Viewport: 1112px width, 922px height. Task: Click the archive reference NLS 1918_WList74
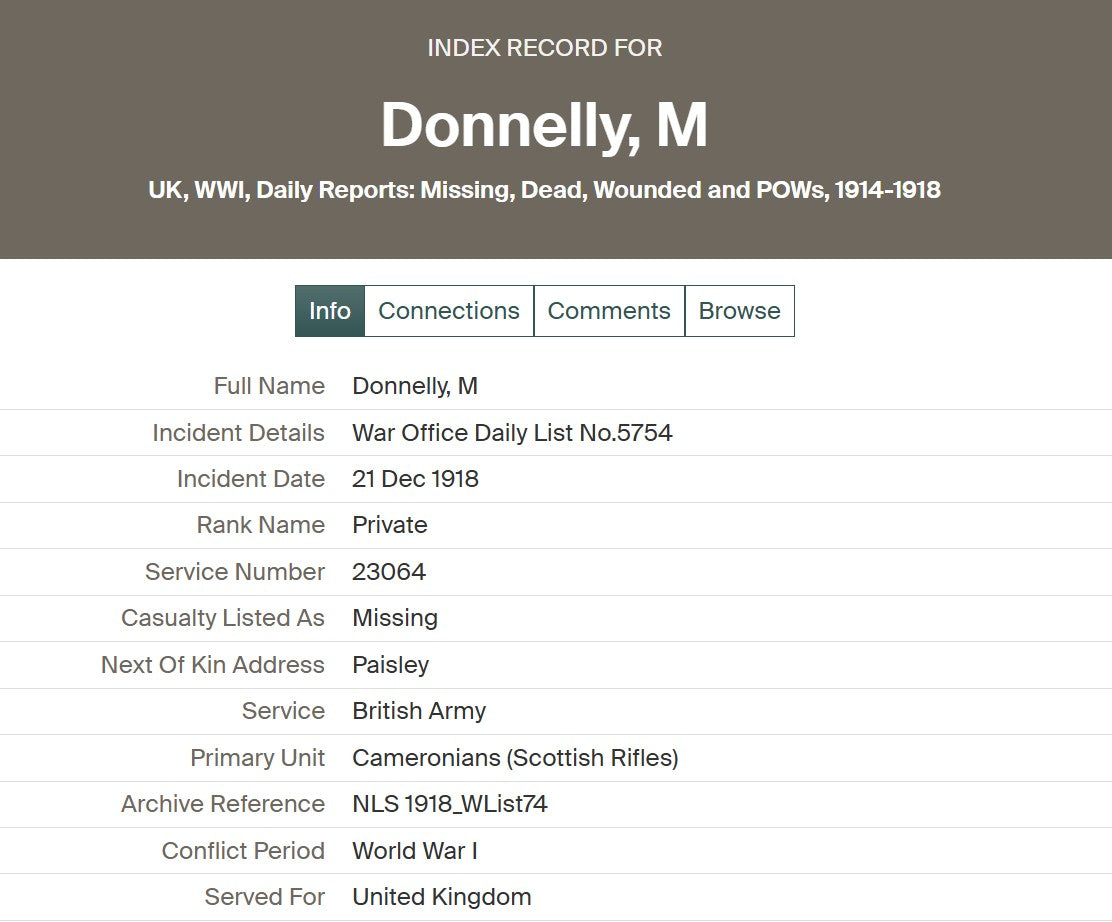450,804
